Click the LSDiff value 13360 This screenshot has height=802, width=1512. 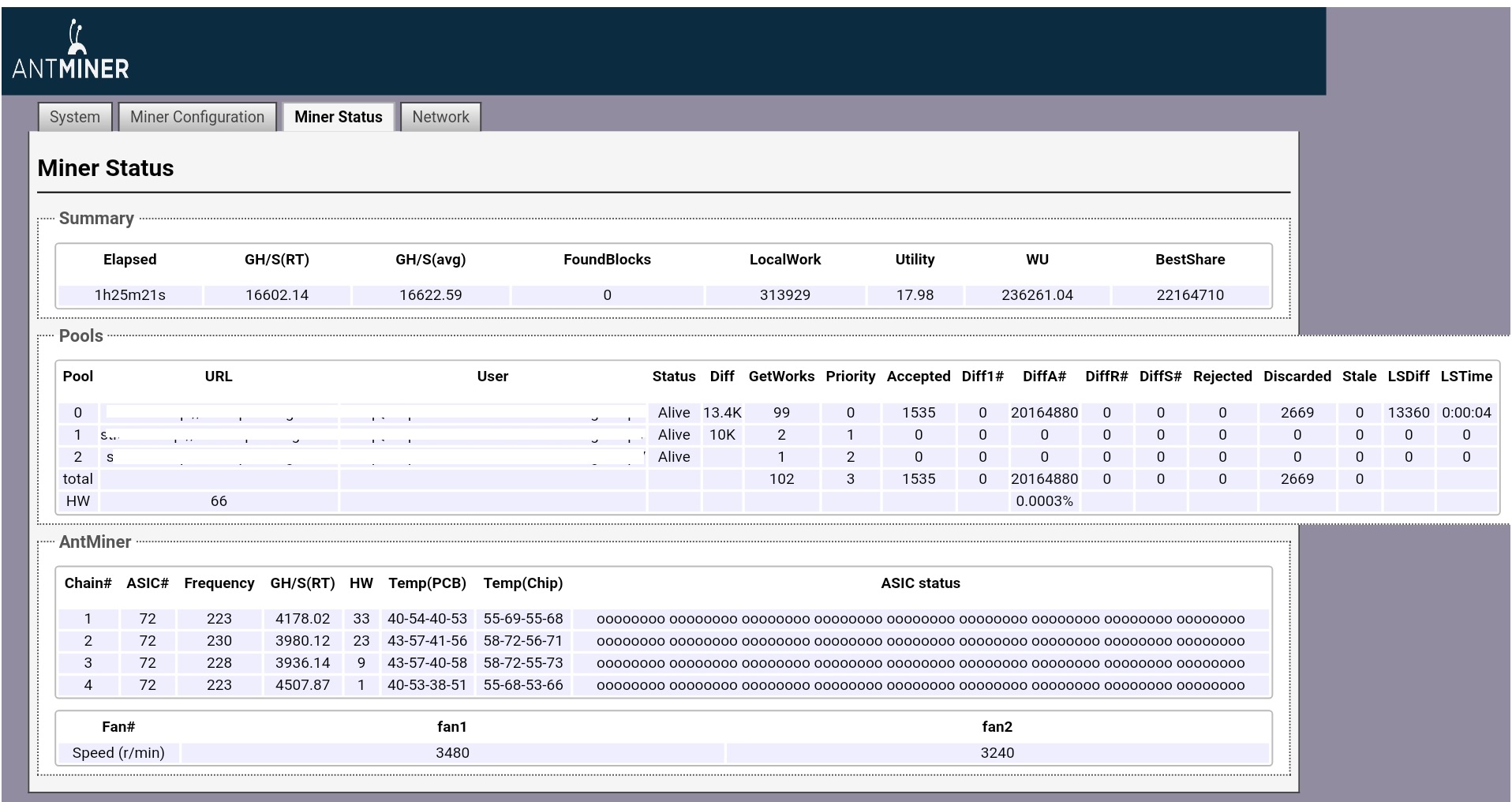pos(1409,413)
